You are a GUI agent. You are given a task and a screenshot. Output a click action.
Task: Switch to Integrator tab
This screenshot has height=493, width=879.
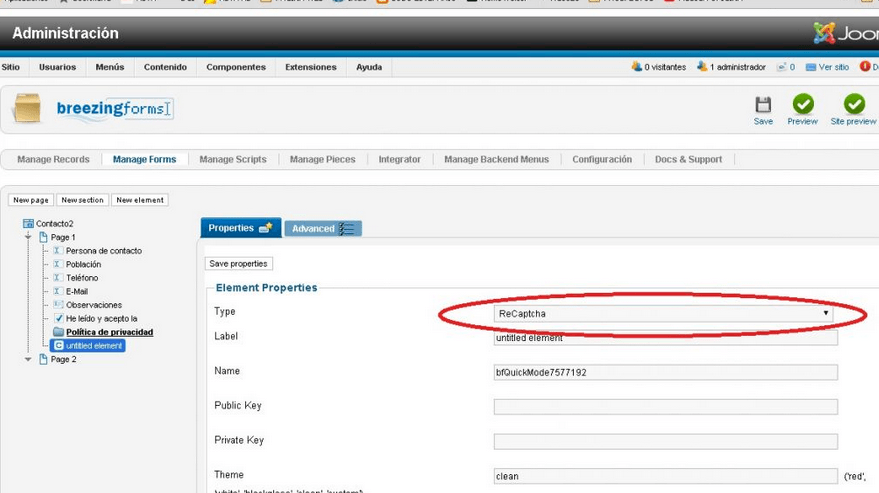400,159
